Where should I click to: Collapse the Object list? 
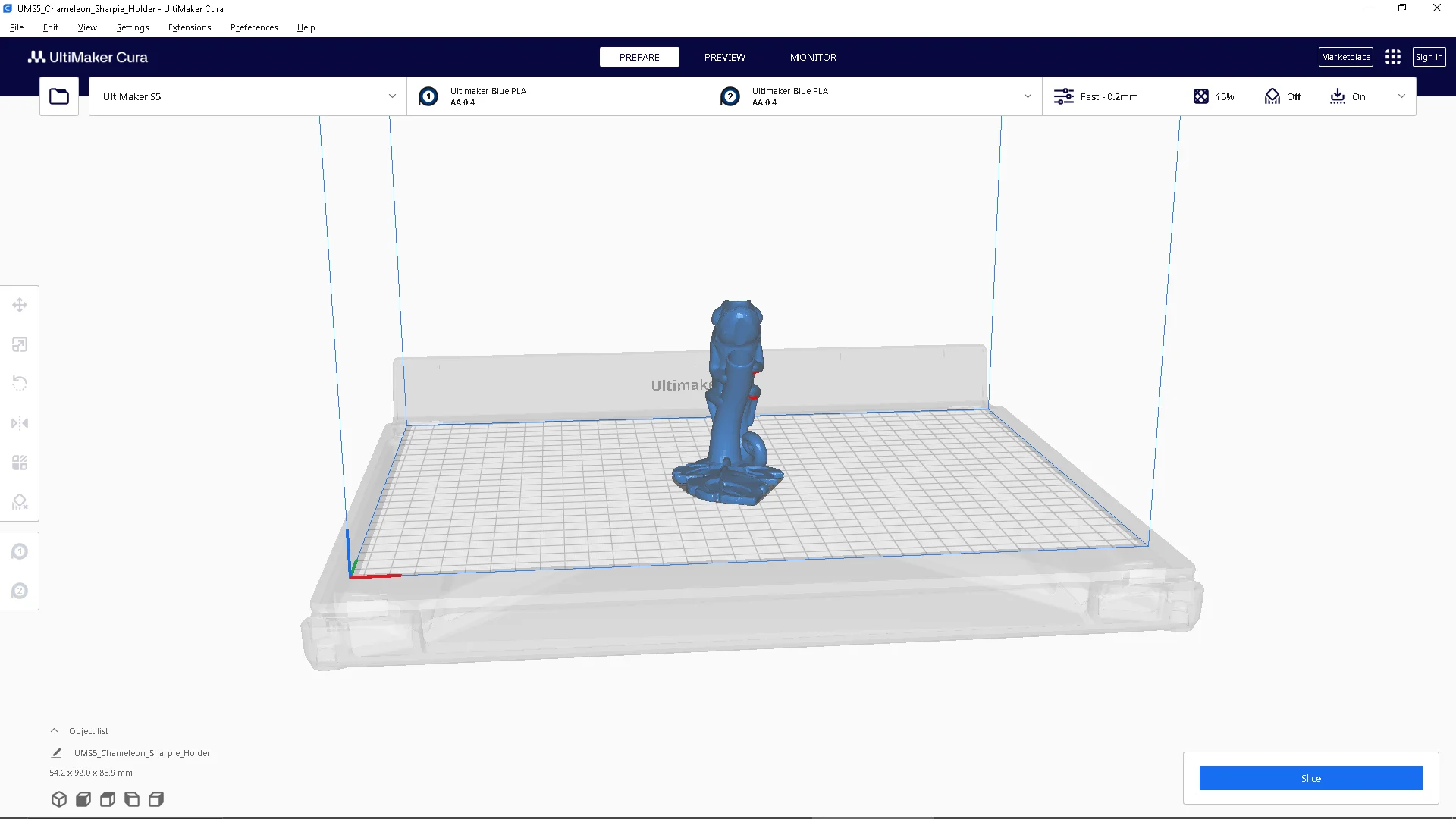pyautogui.click(x=55, y=731)
